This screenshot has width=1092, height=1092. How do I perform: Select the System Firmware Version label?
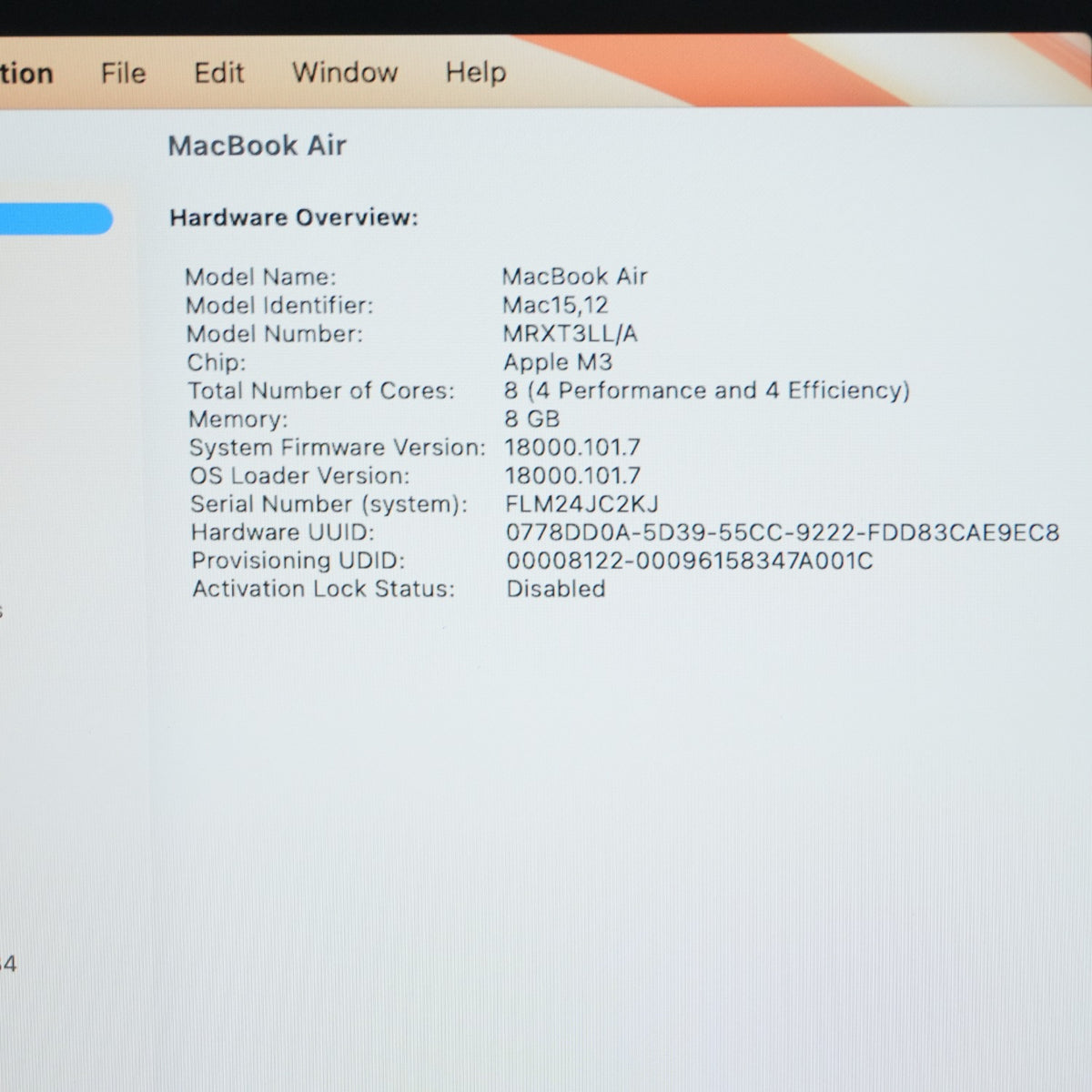338,448
